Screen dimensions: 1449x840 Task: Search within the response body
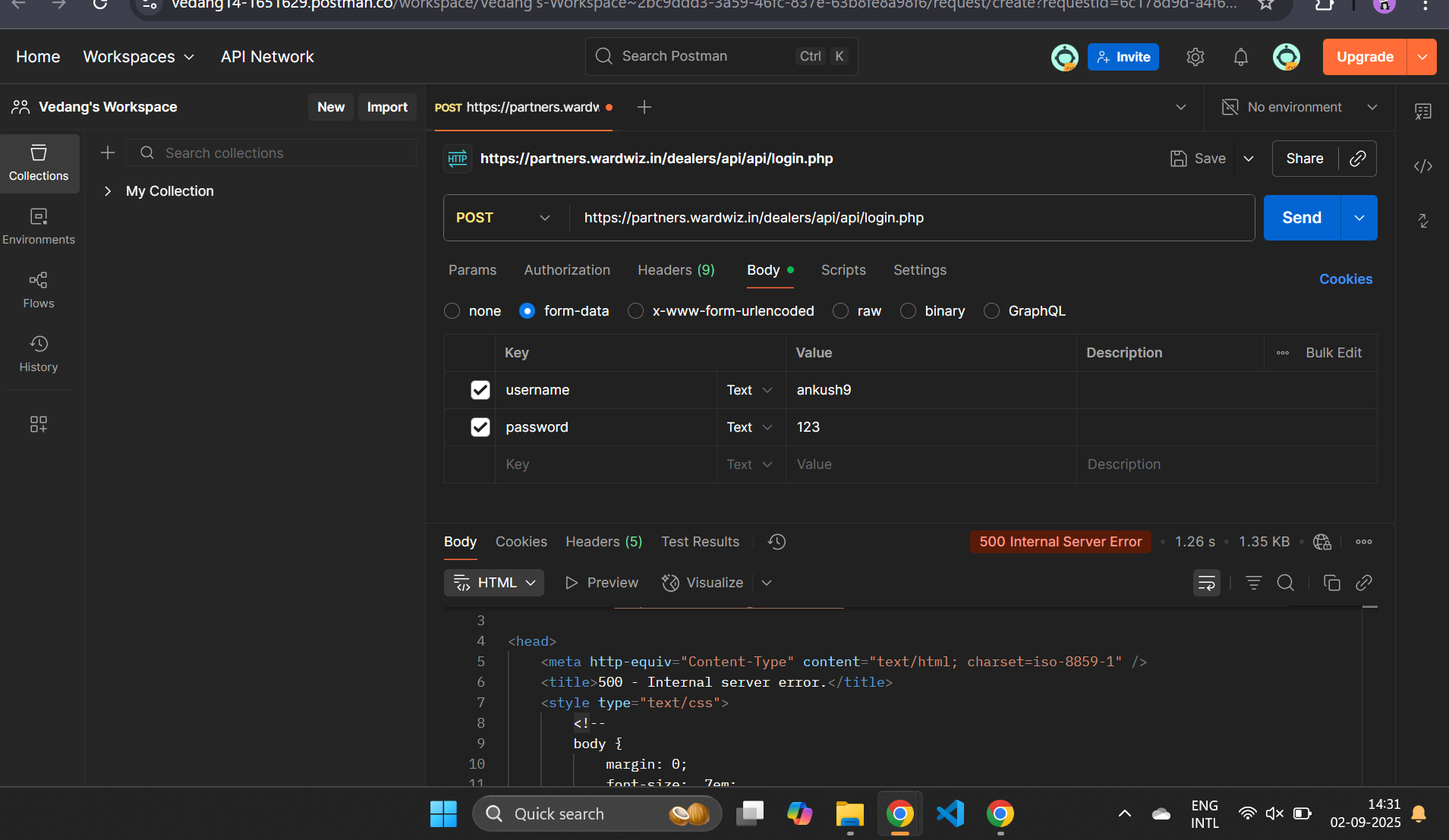click(1285, 583)
